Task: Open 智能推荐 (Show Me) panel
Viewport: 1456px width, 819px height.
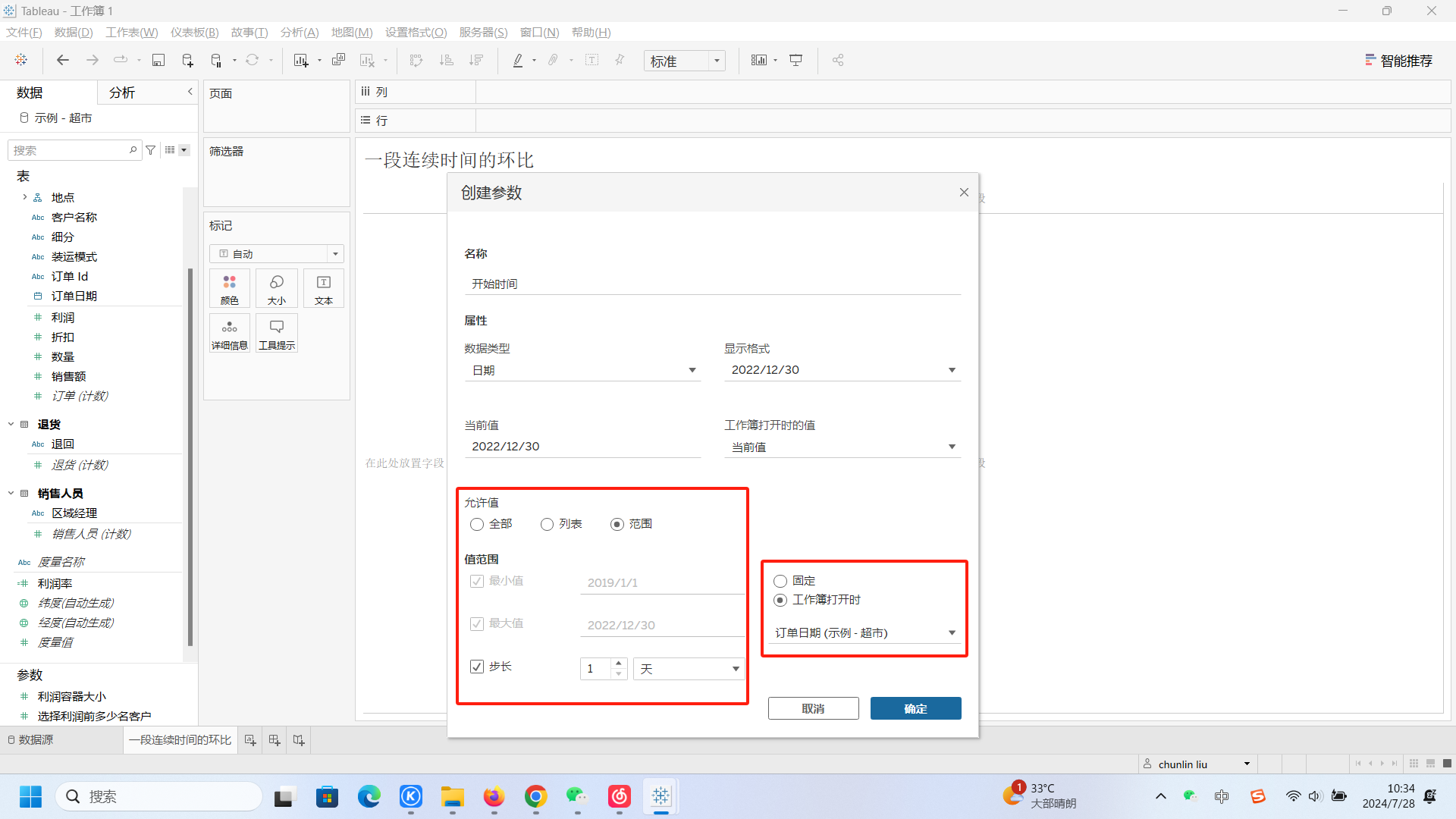Action: coord(1399,60)
